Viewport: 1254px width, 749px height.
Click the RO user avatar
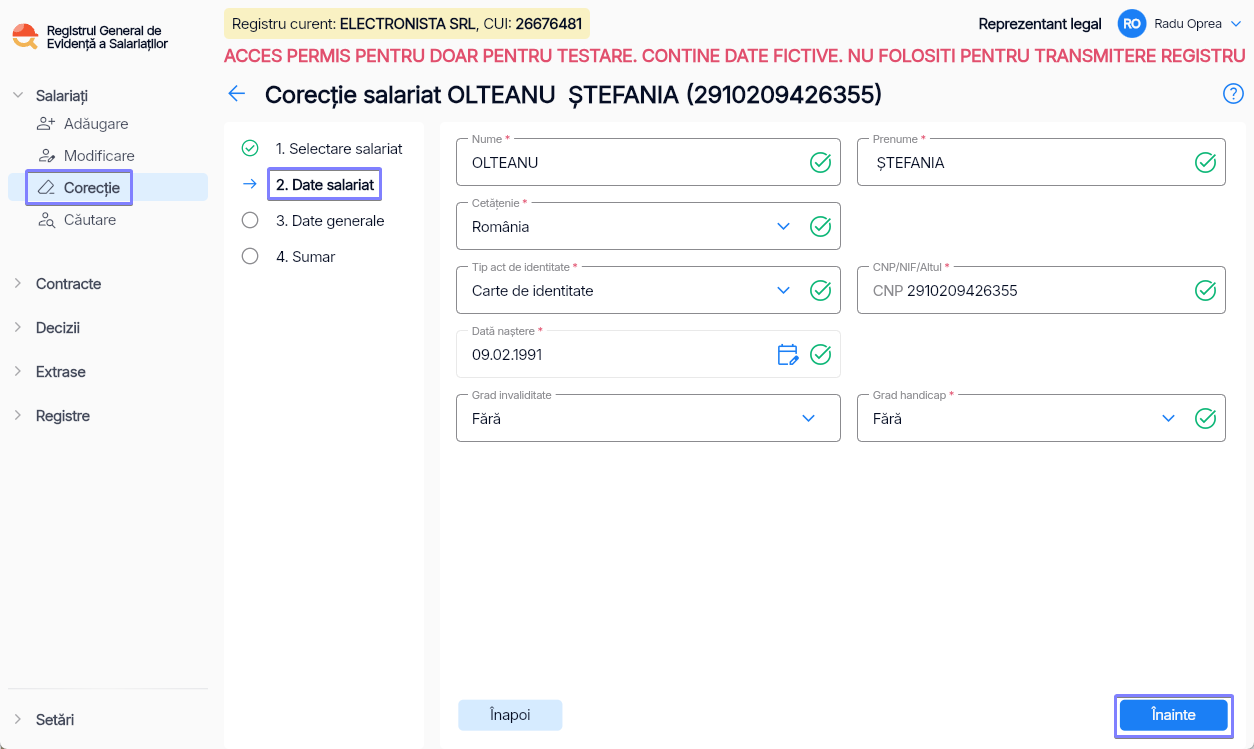[1132, 24]
